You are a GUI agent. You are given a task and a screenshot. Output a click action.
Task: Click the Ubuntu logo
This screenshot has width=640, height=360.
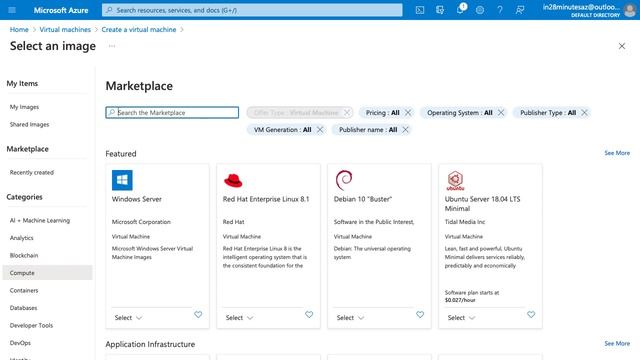455,180
